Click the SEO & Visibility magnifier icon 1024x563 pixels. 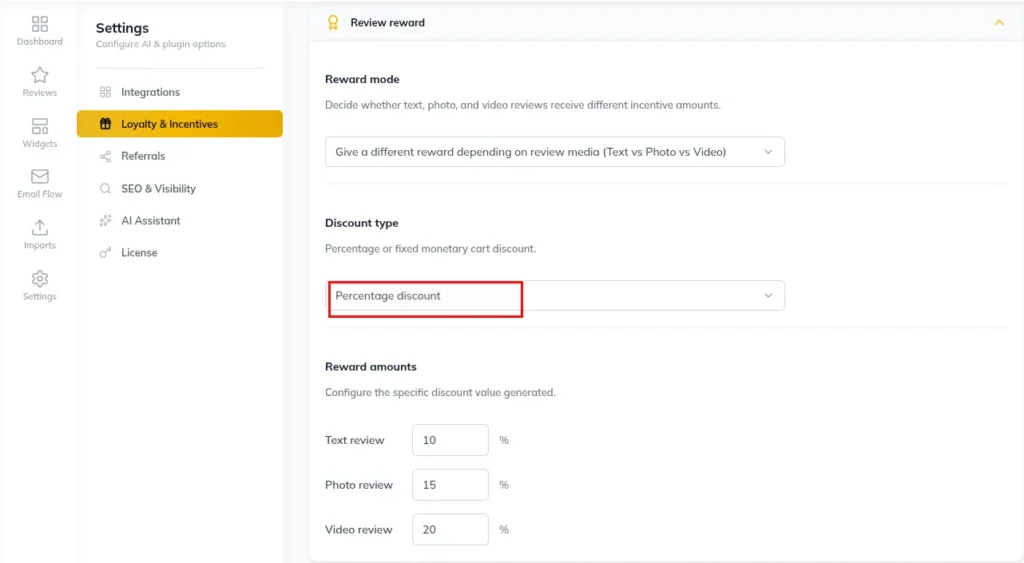105,188
